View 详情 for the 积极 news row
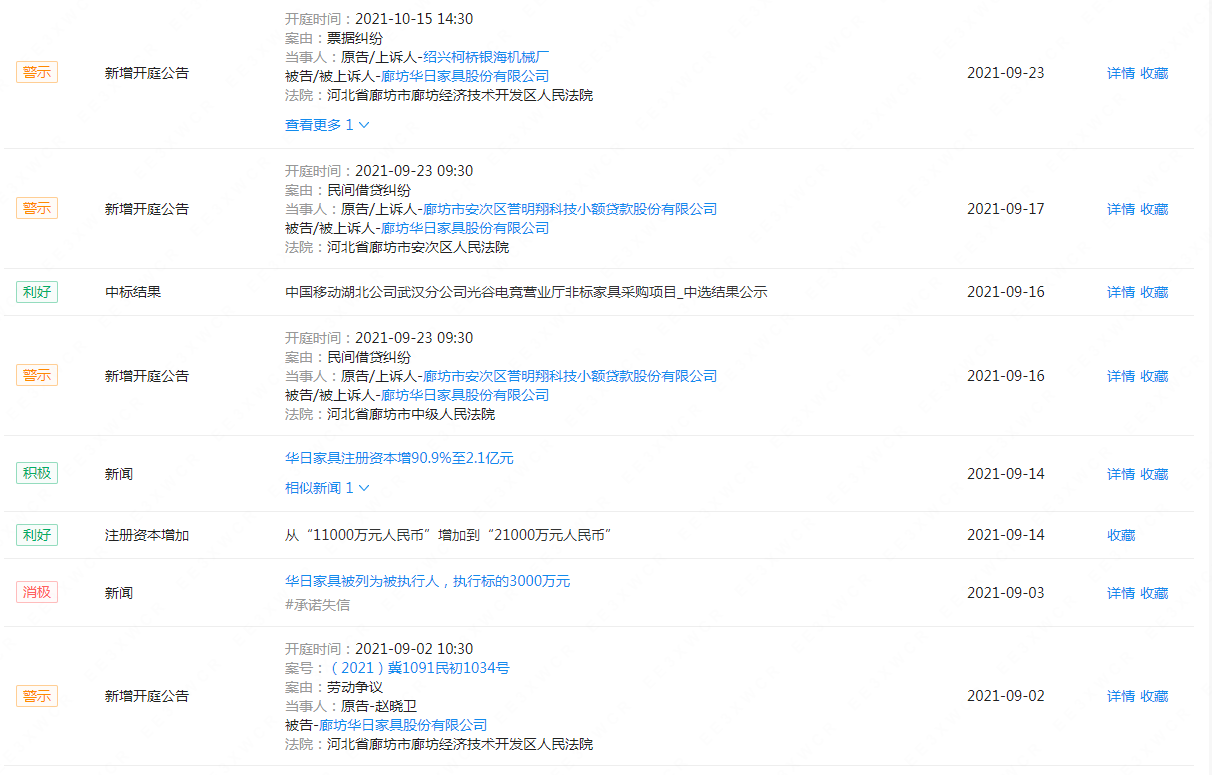The width and height of the screenshot is (1212, 775). 1121,474
